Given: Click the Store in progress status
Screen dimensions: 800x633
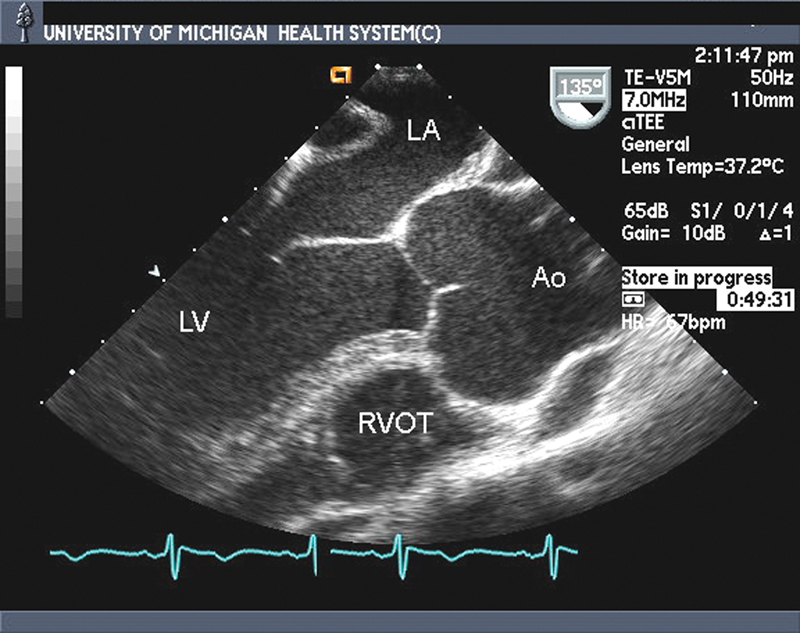Looking at the screenshot, I should click(696, 277).
